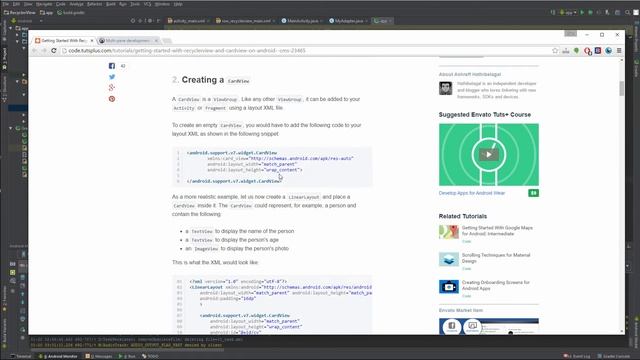Open the Chrome hamburger menu
Screen dimensions: 640x360
pos(619,51)
